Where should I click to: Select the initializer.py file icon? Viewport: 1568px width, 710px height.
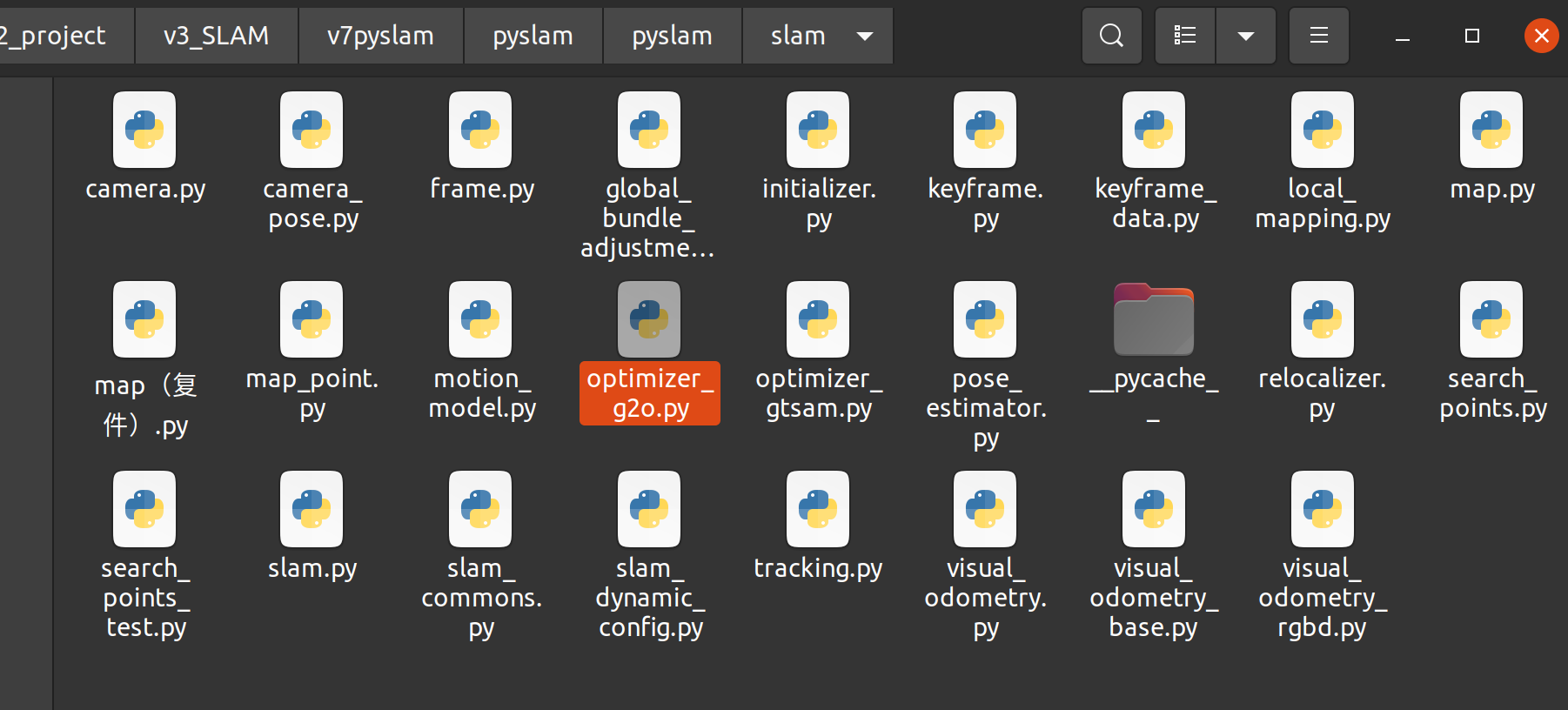pyautogui.click(x=818, y=130)
